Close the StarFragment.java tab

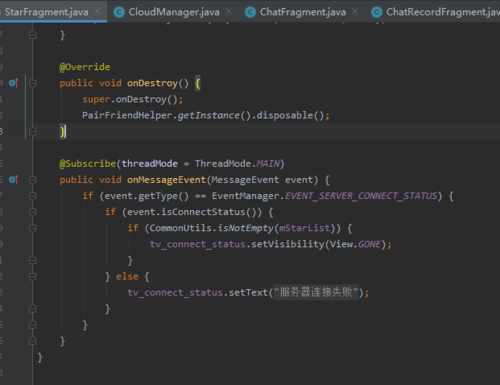click(97, 12)
